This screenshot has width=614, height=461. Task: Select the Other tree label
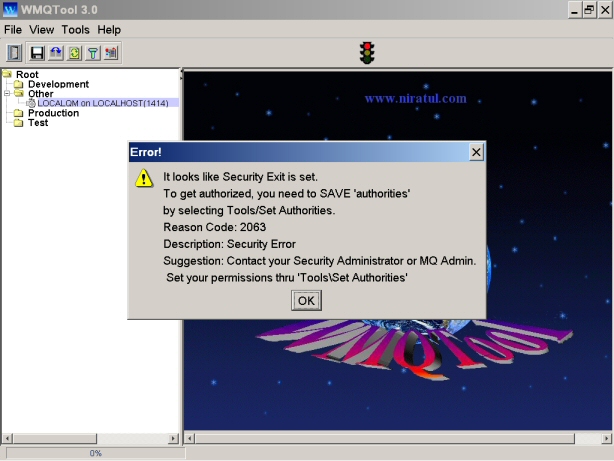(41, 94)
